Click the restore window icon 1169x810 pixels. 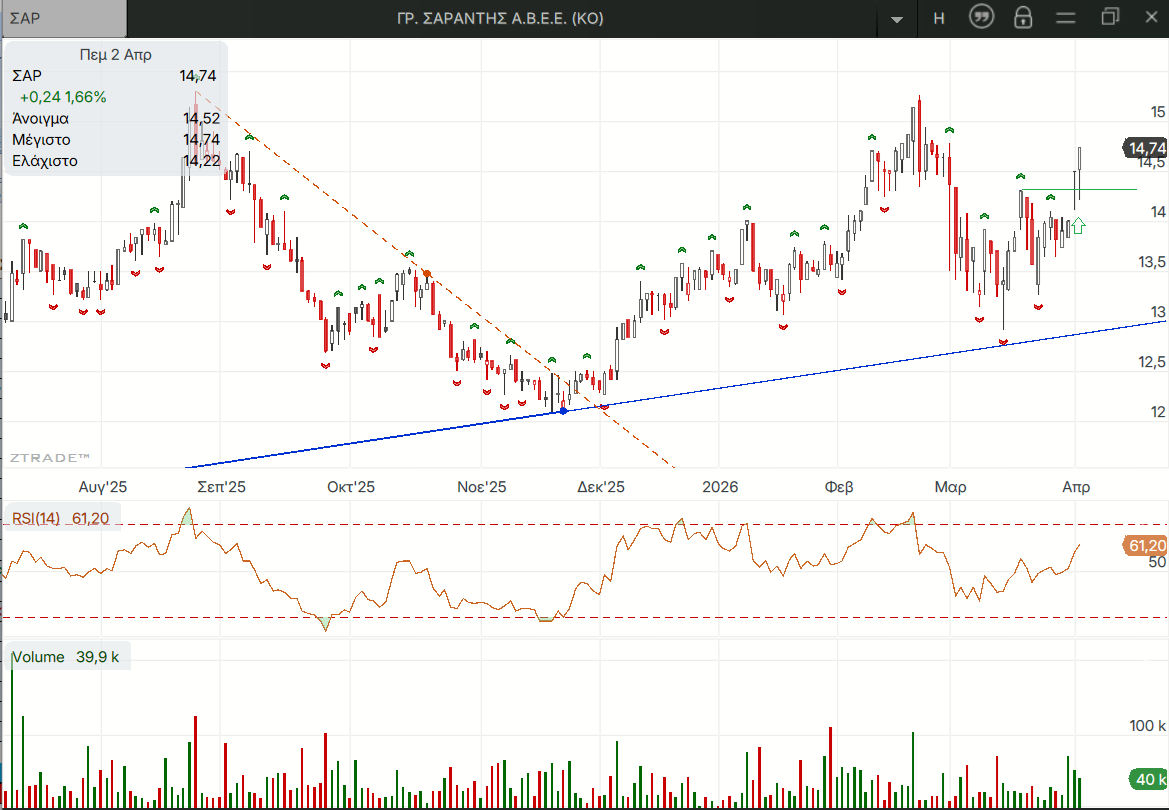(1110, 18)
